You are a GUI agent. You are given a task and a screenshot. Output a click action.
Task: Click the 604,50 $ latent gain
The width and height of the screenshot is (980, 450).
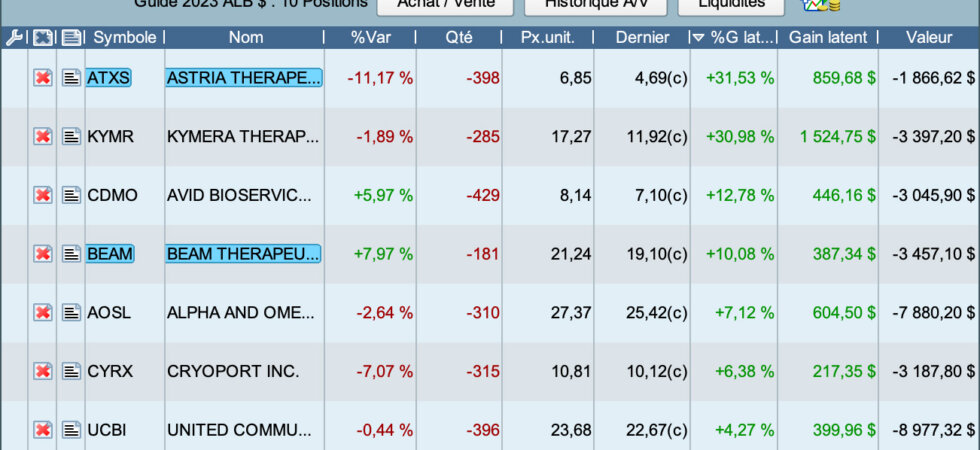(844, 312)
